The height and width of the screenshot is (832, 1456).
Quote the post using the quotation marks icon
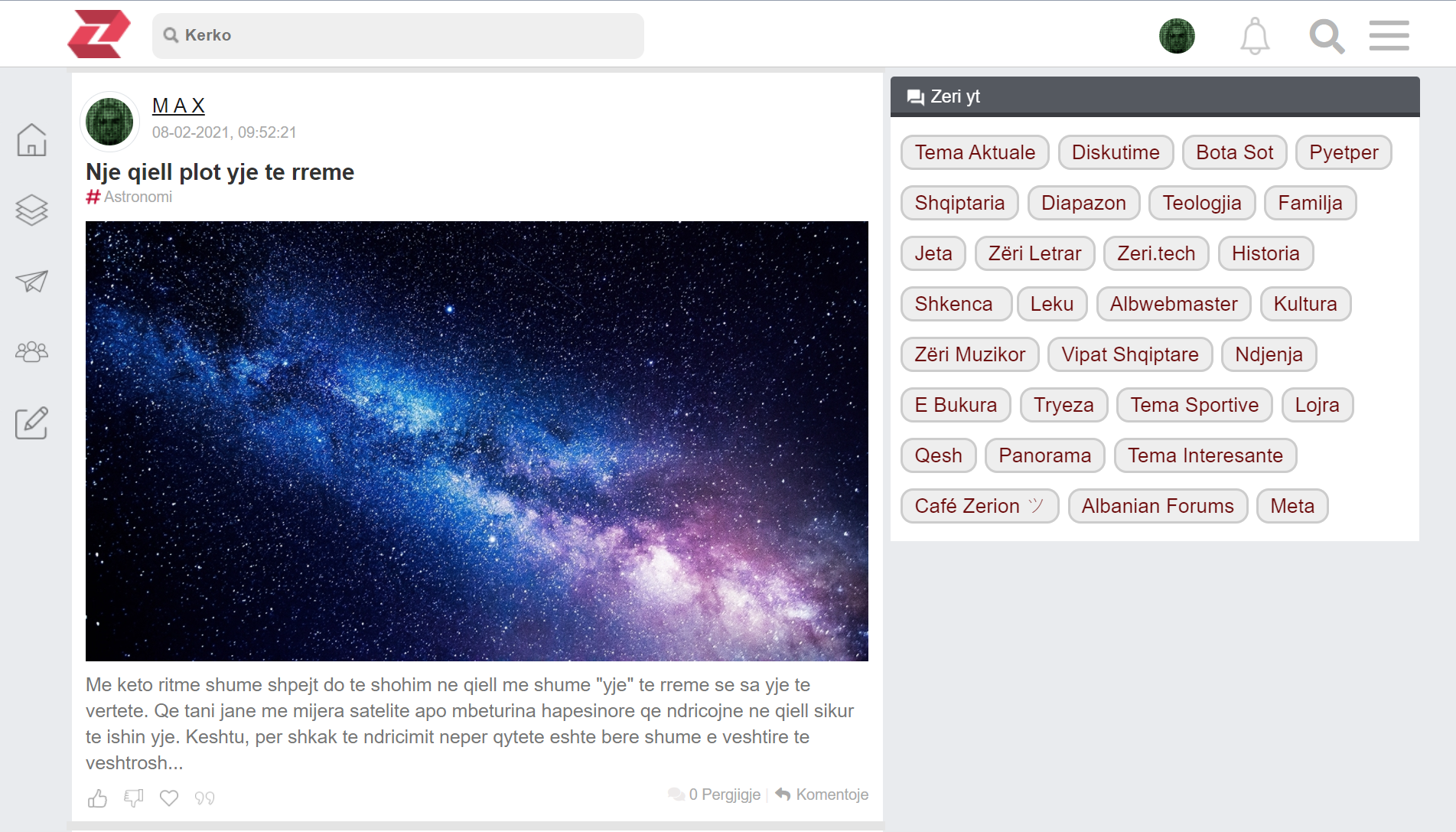click(204, 798)
